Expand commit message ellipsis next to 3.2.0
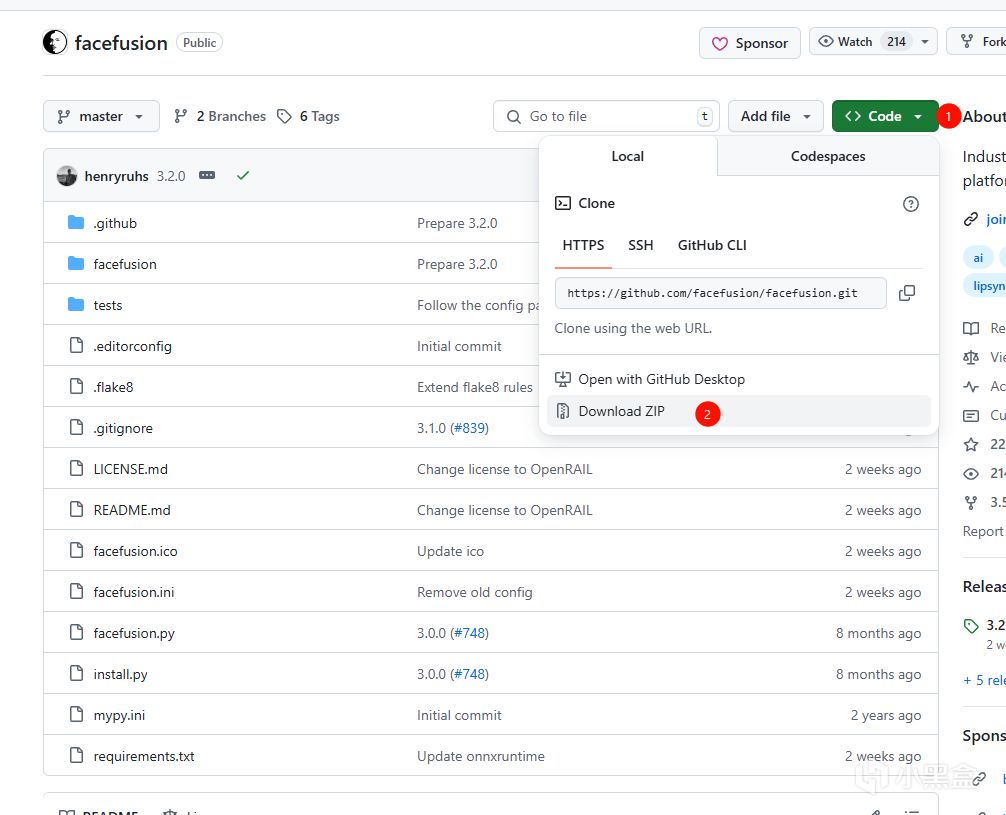This screenshot has width=1006, height=815. pyautogui.click(x=207, y=175)
